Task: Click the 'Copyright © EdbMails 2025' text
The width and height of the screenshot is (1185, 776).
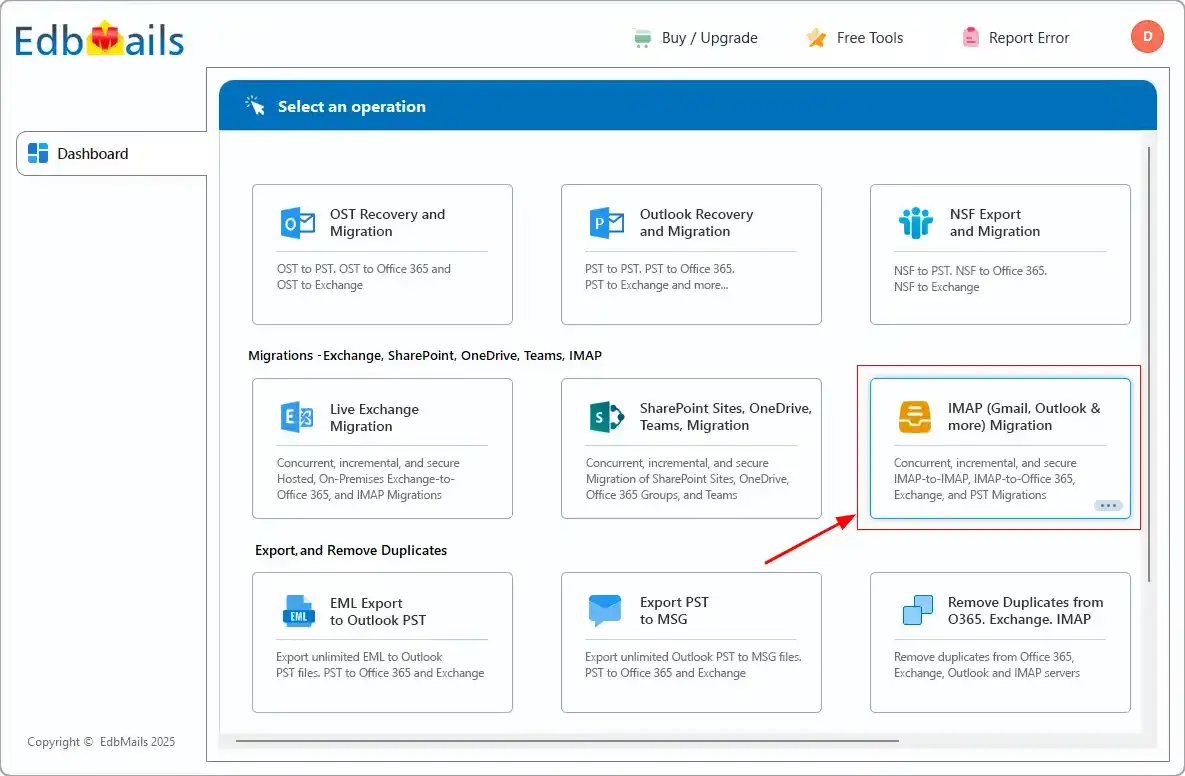Action: (x=101, y=742)
